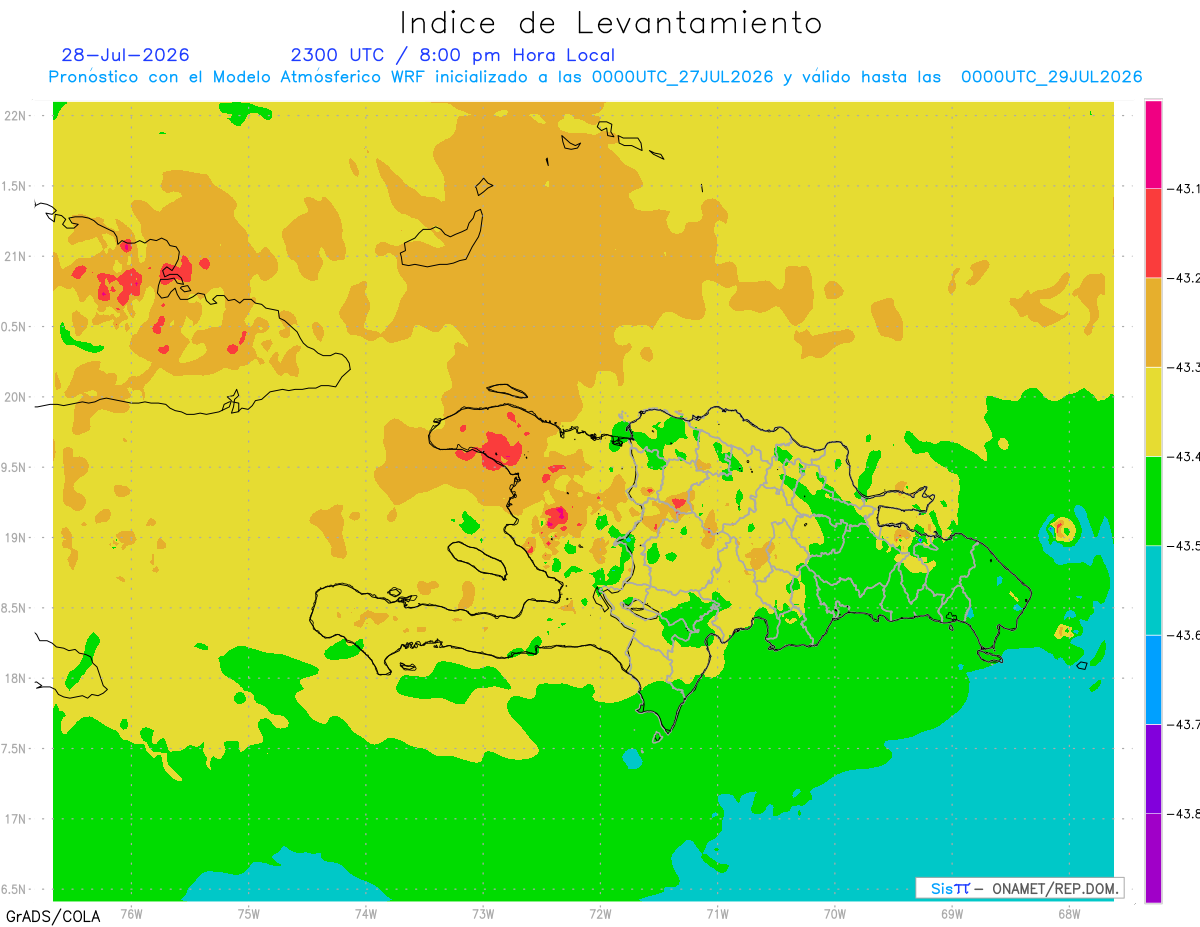1200x927 pixels.
Task: Click the '-43.1' legend value
Action: click(x=1184, y=189)
